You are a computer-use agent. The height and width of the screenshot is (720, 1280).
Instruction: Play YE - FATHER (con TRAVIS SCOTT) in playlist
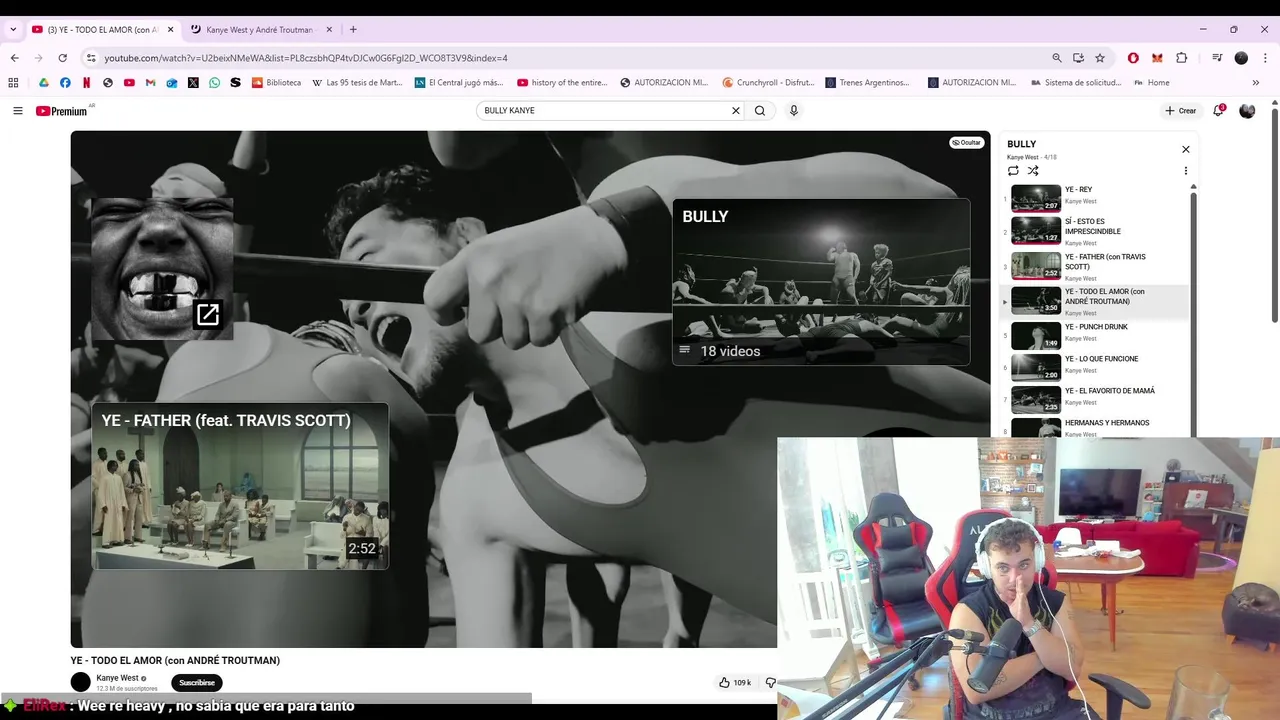point(1096,266)
